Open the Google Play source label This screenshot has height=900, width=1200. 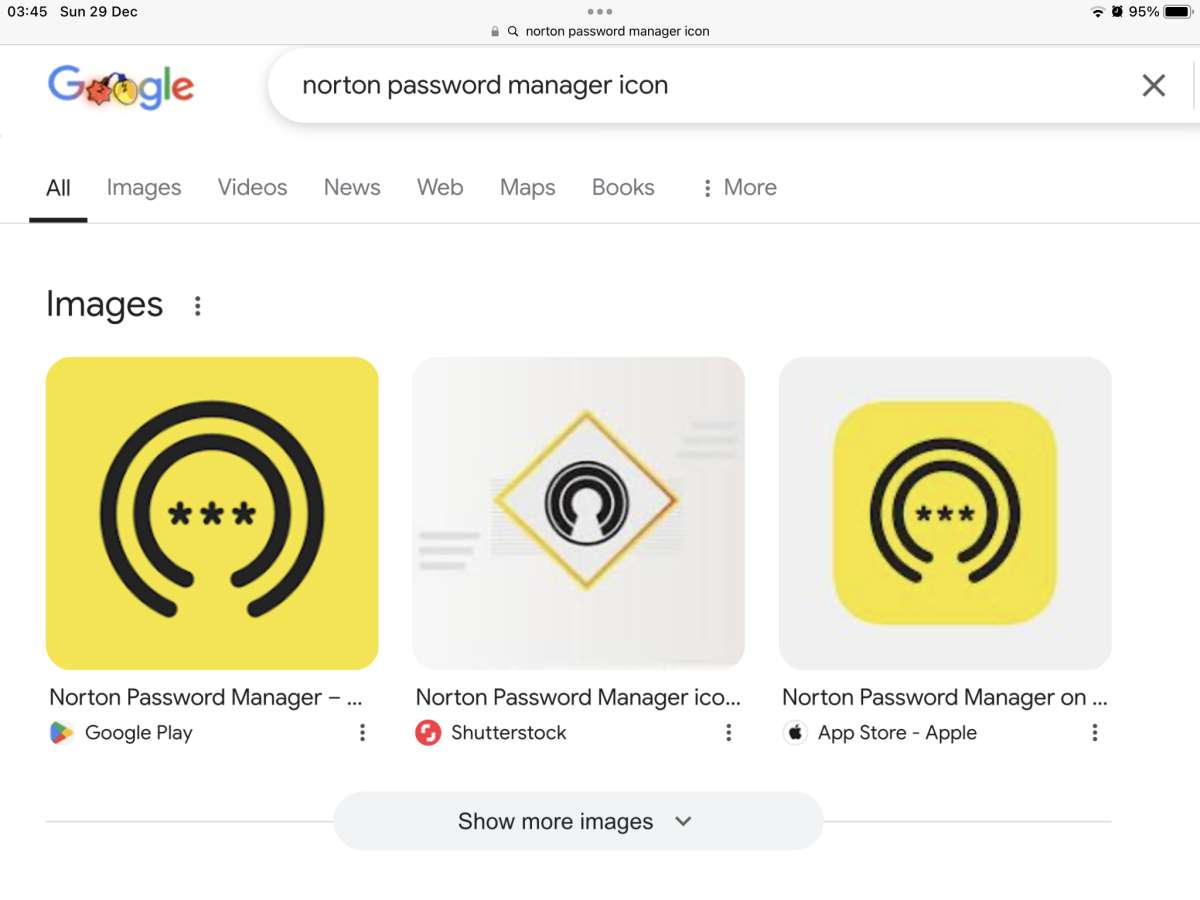point(138,733)
